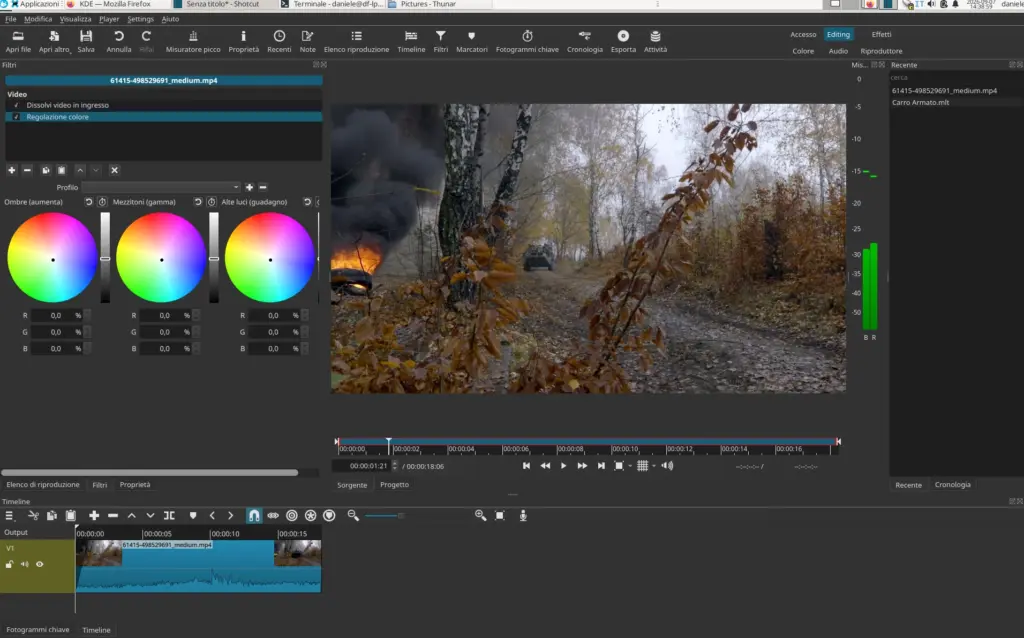Open the Attività jobs icon

tap(655, 40)
